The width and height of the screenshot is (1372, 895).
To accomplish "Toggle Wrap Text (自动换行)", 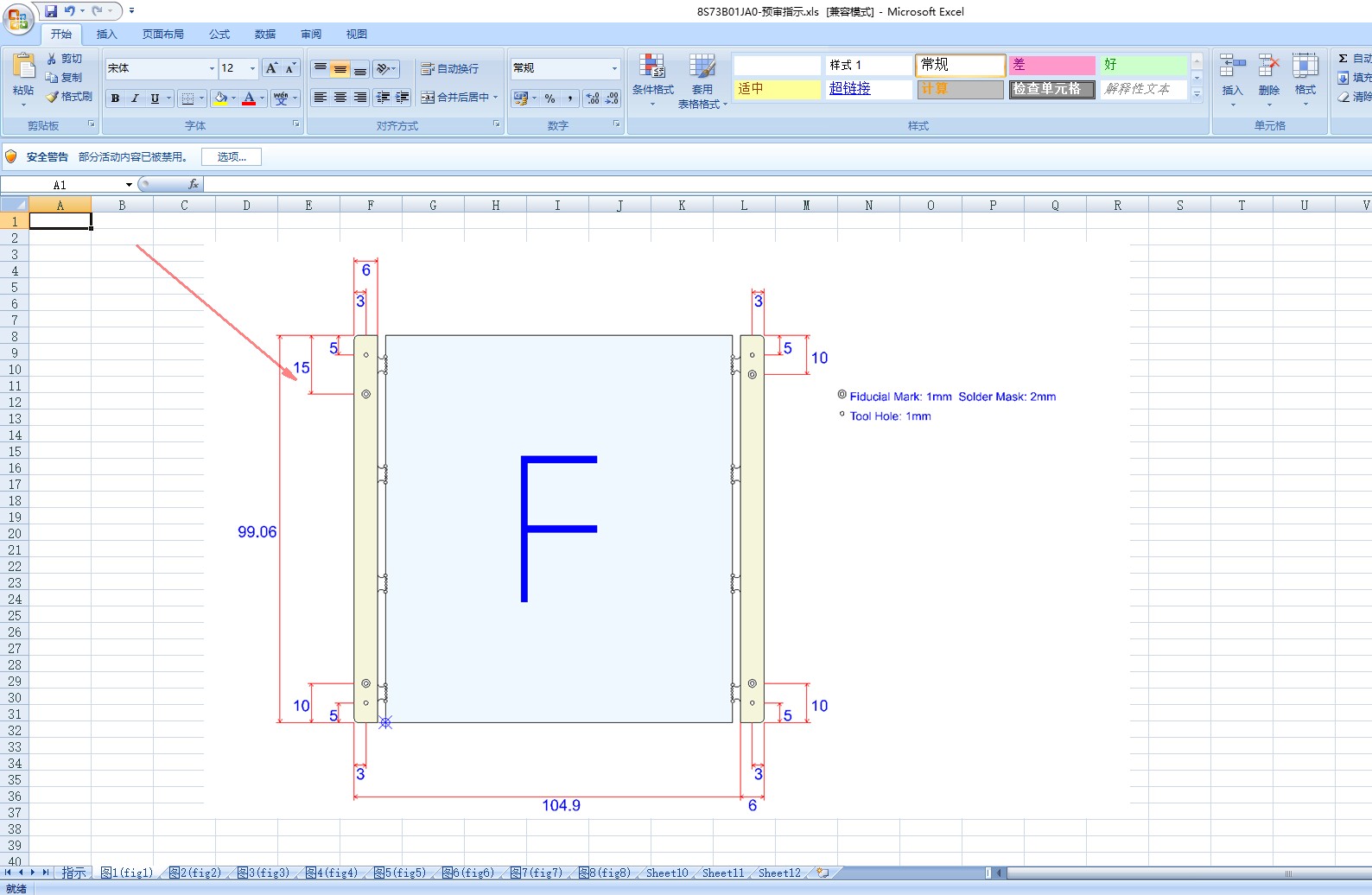I will coord(449,69).
